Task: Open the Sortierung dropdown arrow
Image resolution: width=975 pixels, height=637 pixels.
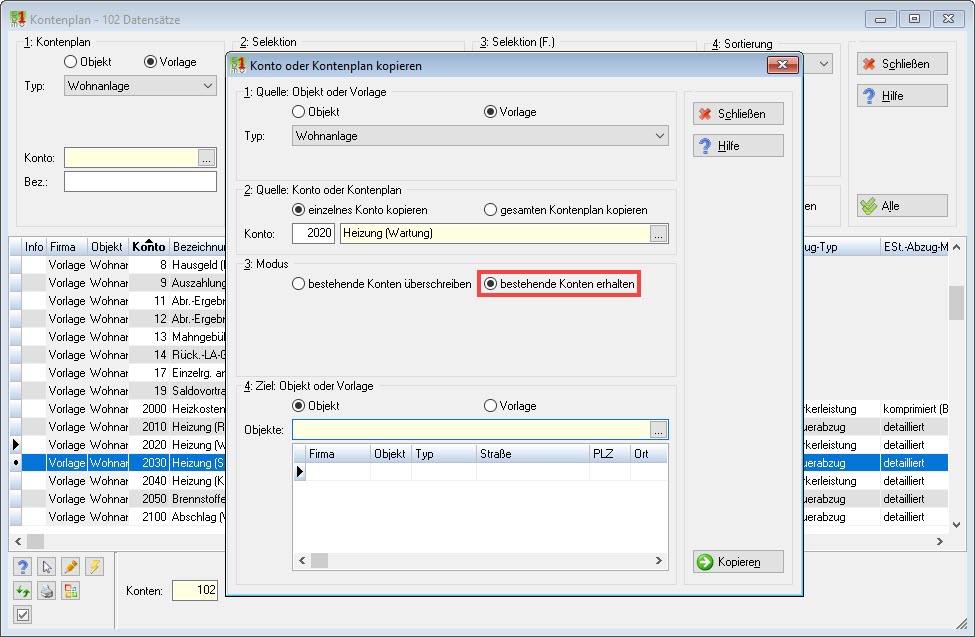Action: [824, 63]
